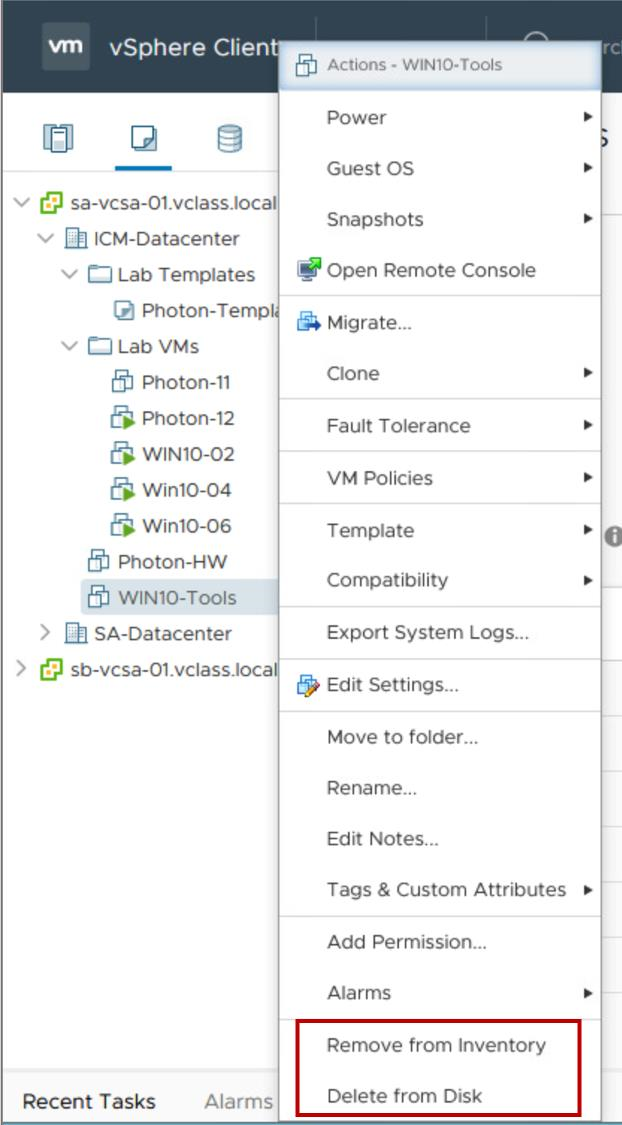Collapse the Lab VMs folder
Viewport: 622px width, 1125px height.
(70, 346)
